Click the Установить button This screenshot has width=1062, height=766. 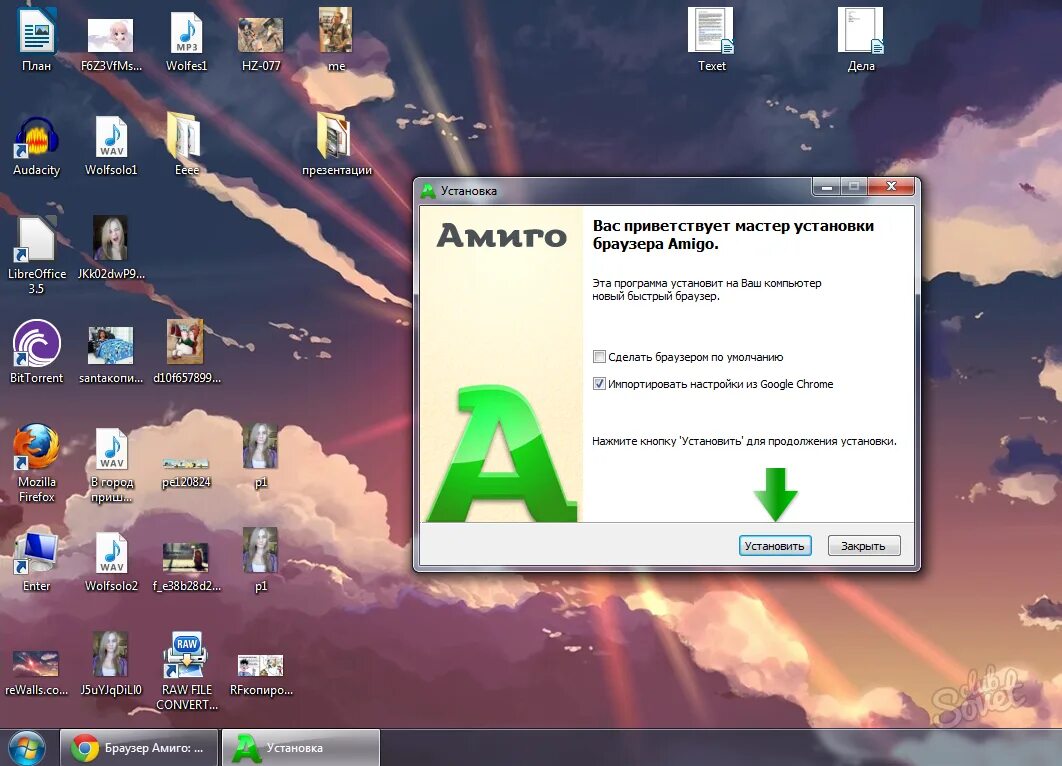click(775, 546)
